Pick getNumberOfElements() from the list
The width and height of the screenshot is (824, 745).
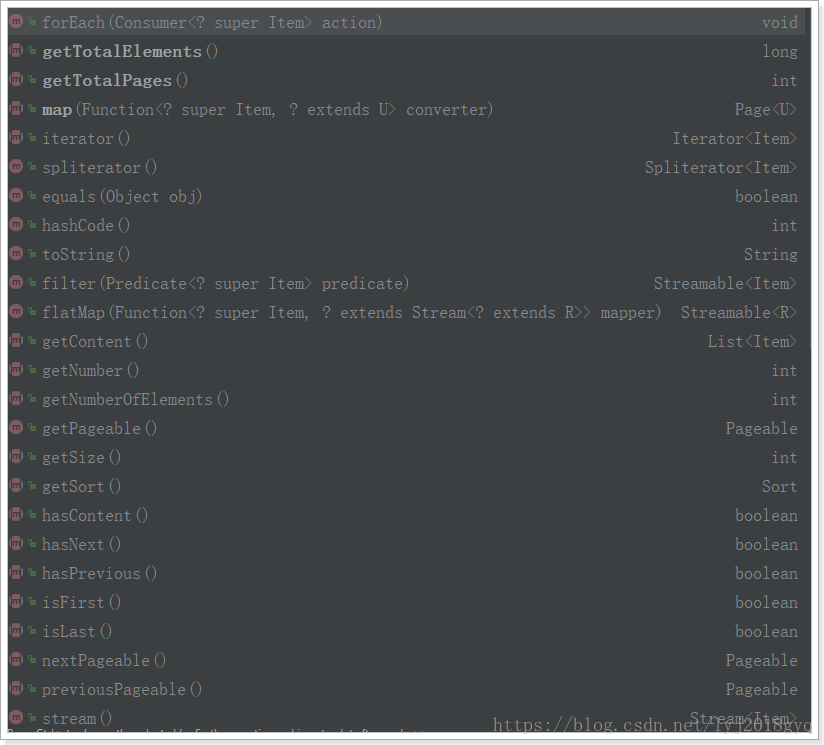tap(406, 399)
